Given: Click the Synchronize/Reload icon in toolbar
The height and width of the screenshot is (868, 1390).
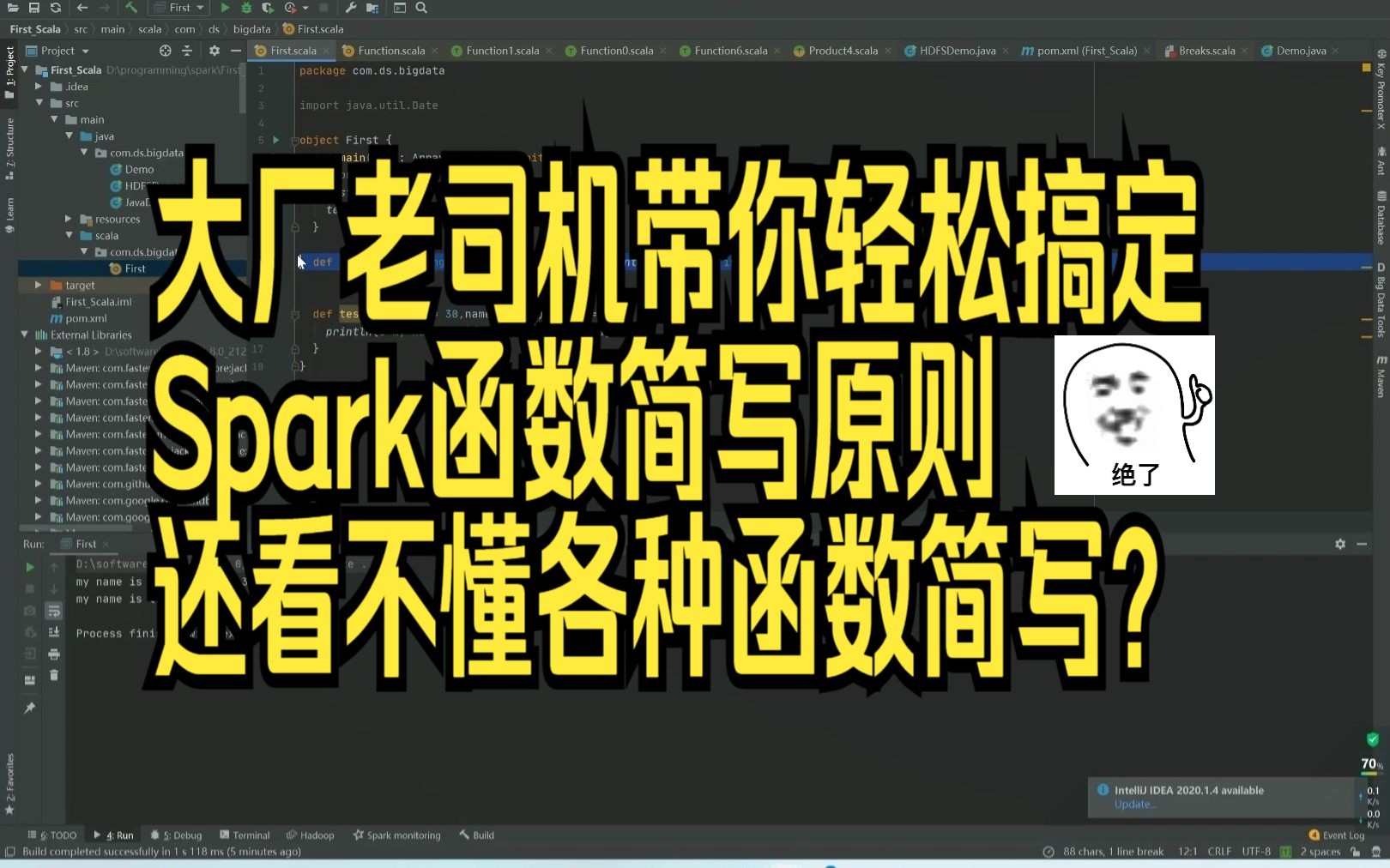Looking at the screenshot, I should (x=56, y=8).
